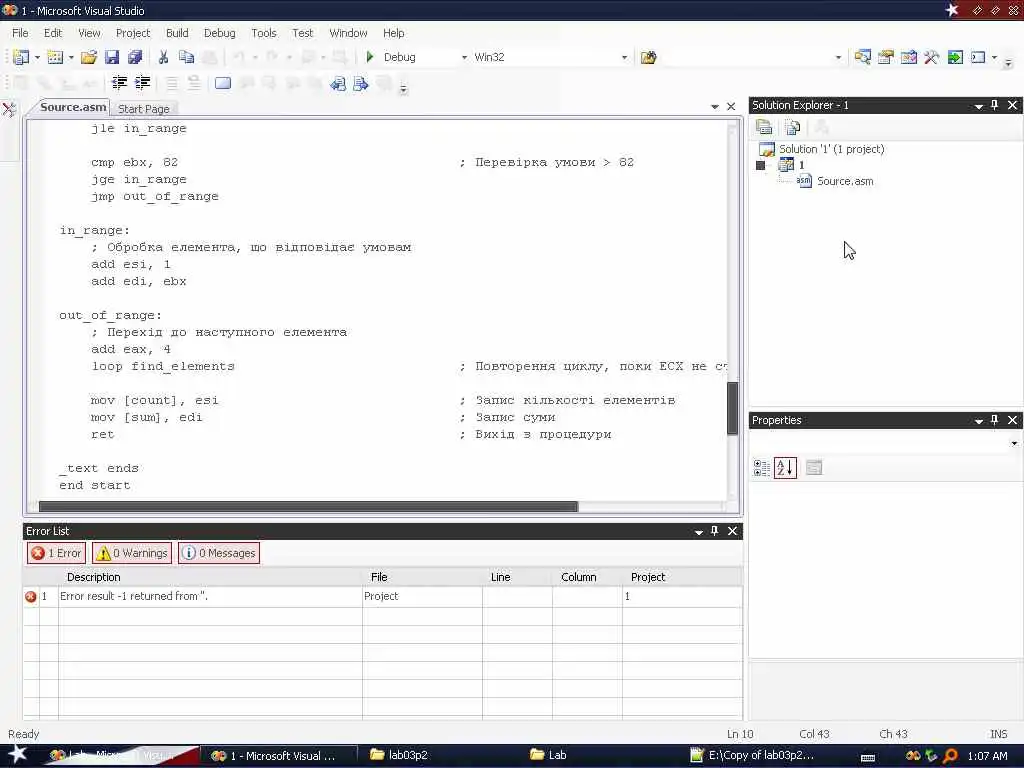Open the Add New Item dropdown arrow
Screen dimensions: 1024x768
pyautogui.click(x=71, y=57)
